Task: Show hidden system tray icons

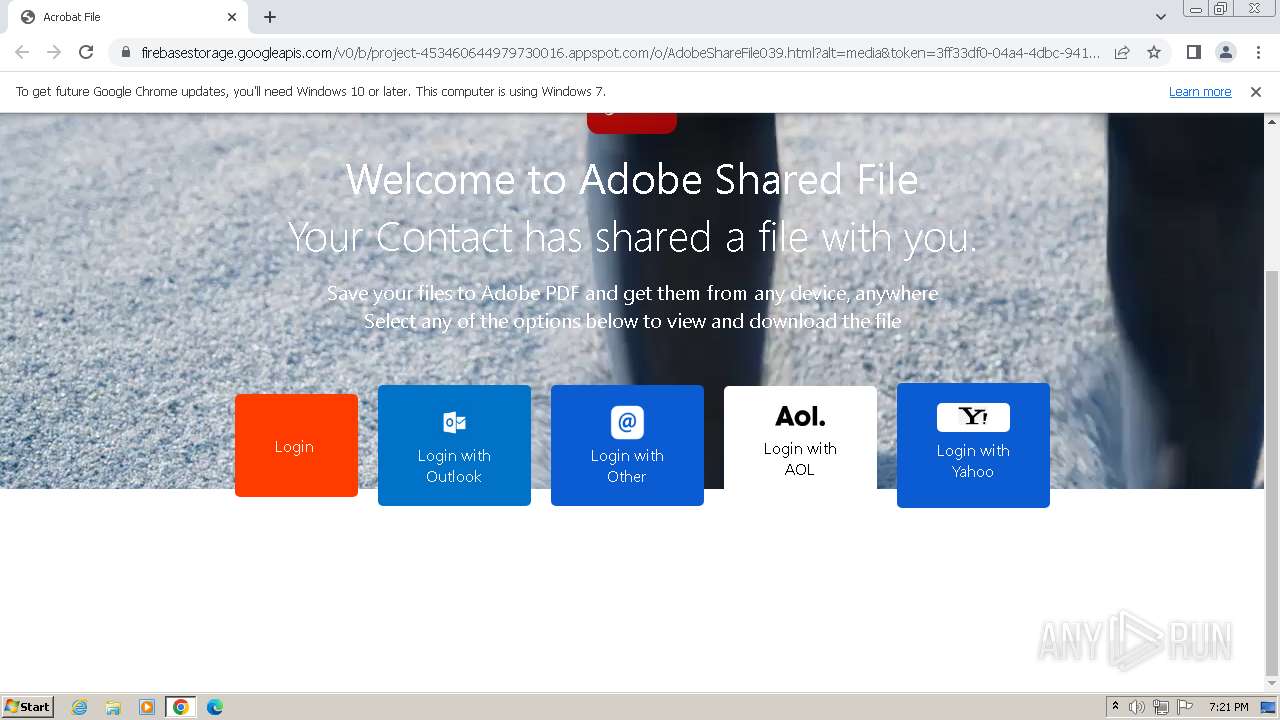Action: pos(1115,707)
